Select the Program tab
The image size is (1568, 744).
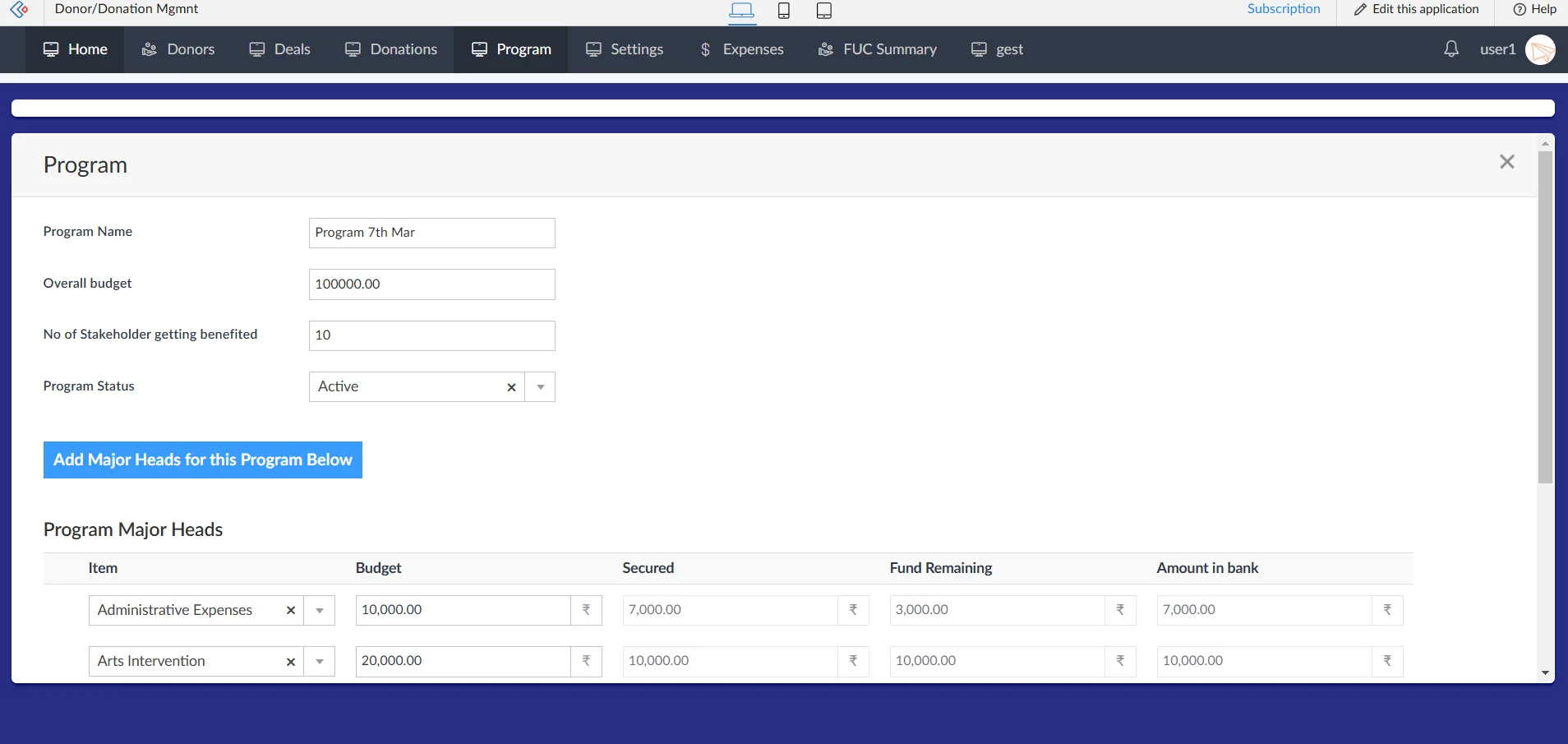(x=510, y=49)
